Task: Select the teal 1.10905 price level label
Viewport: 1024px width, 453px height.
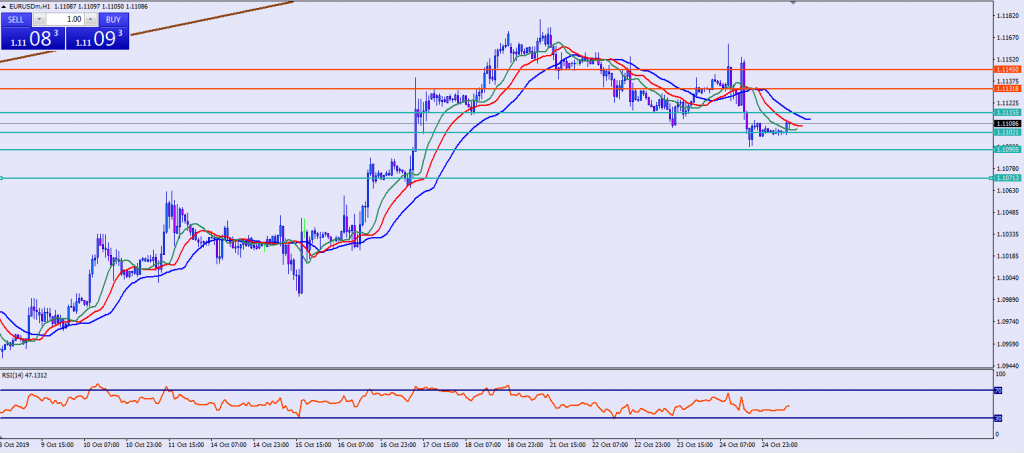Action: click(1007, 150)
